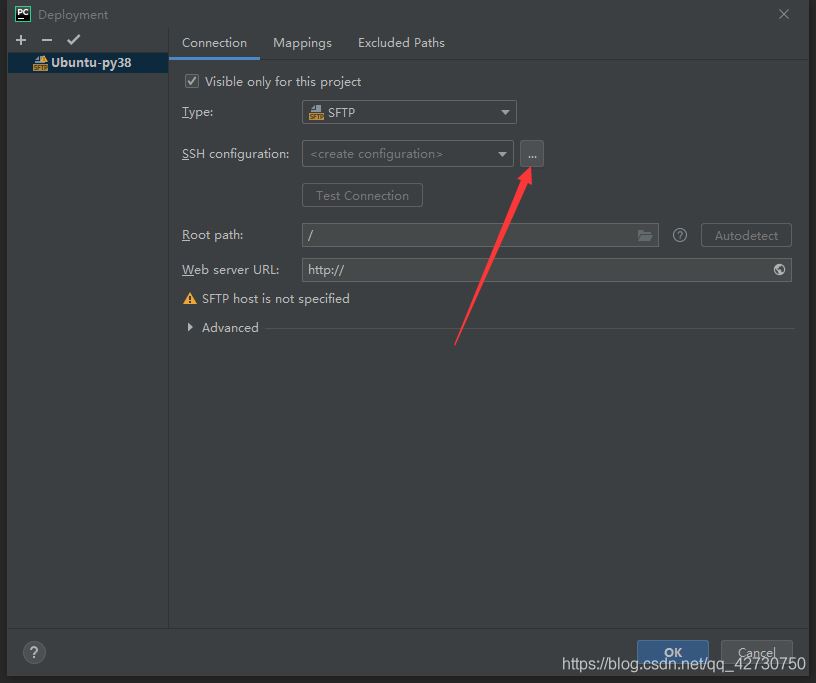Viewport: 816px width, 683px height.
Task: Open web server URL in browser globe icon
Action: [779, 270]
